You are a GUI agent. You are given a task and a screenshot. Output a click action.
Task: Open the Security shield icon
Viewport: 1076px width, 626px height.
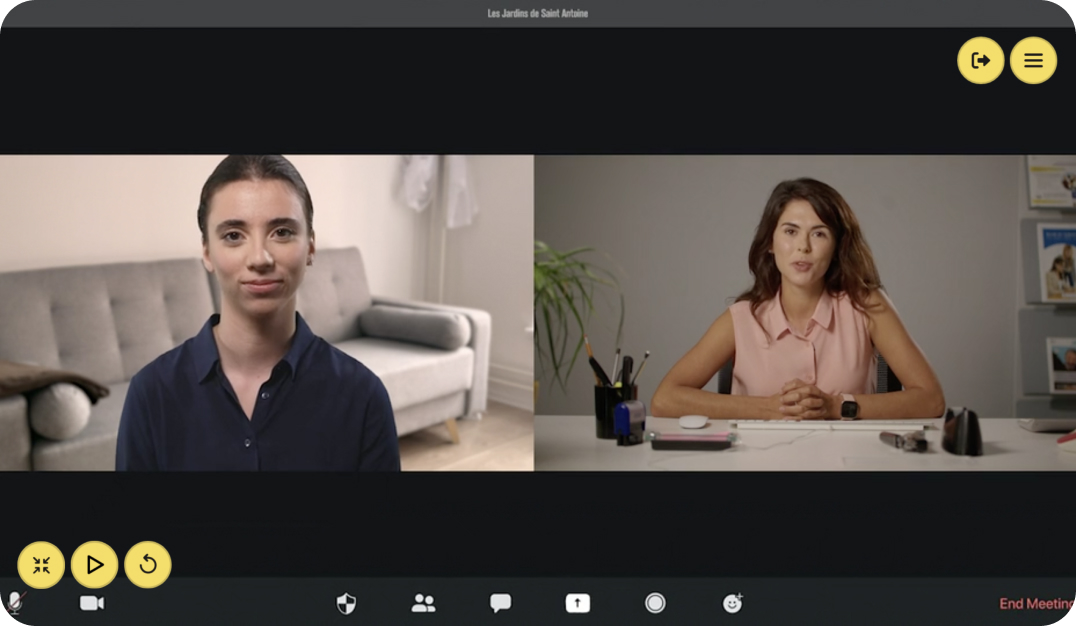point(346,603)
